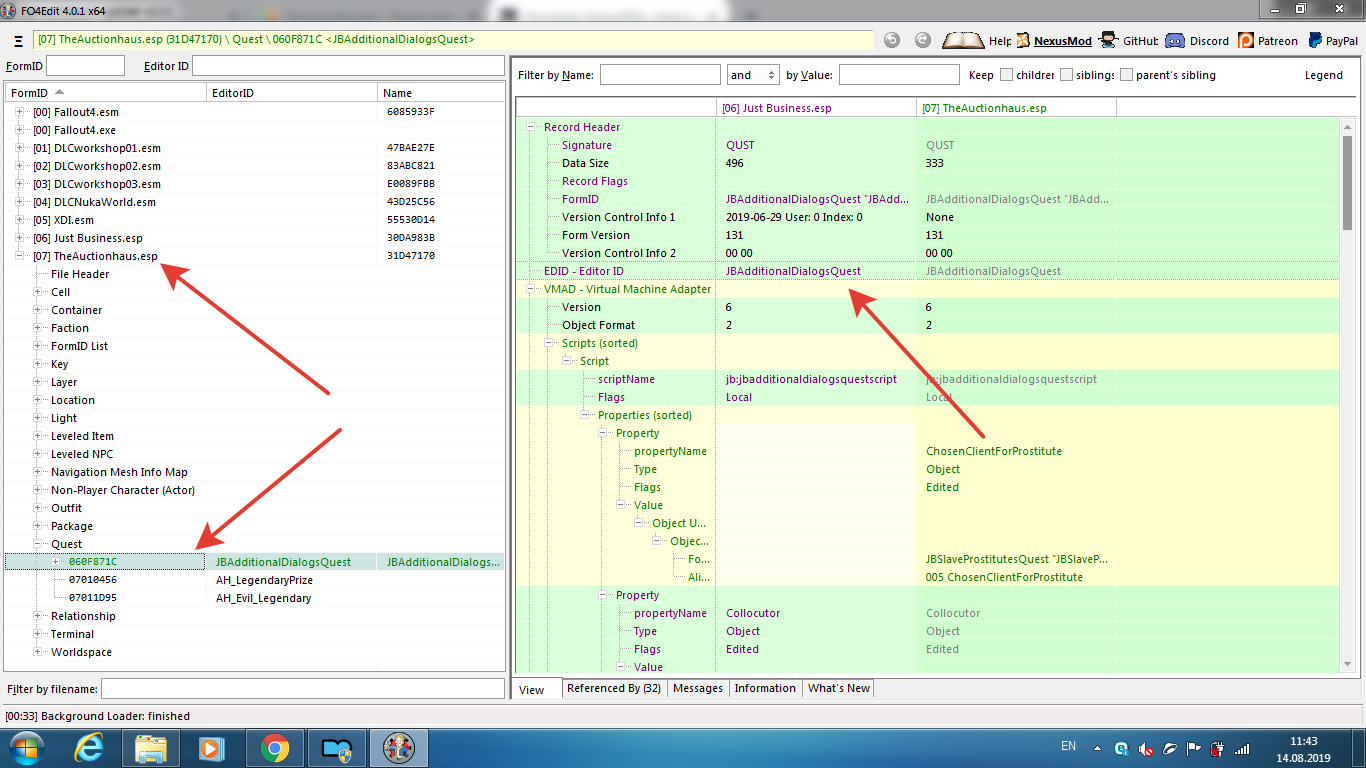Image resolution: width=1366 pixels, height=768 pixels.
Task: Enable the Keep siblings checkbox
Action: click(1066, 75)
